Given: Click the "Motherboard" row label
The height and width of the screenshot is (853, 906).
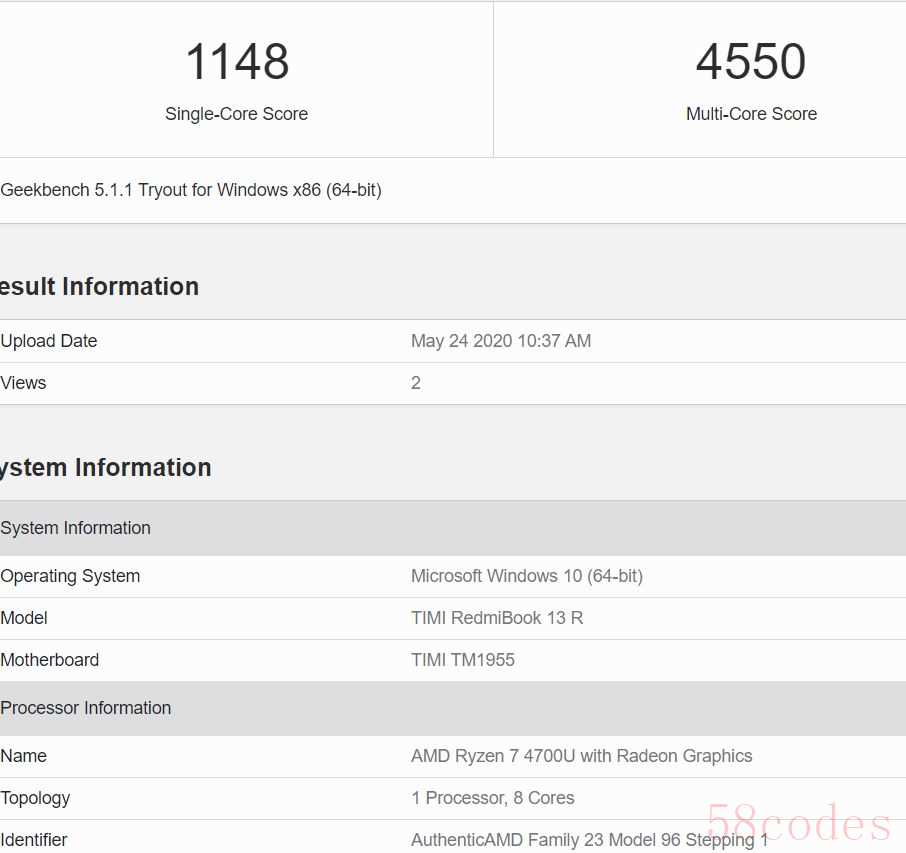Looking at the screenshot, I should (x=50, y=660).
